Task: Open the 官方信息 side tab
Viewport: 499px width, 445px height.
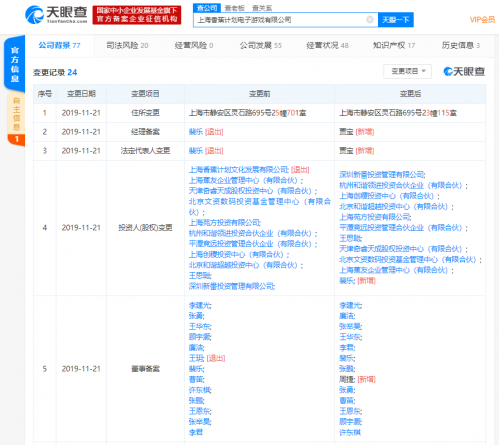Action: pyautogui.click(x=15, y=64)
